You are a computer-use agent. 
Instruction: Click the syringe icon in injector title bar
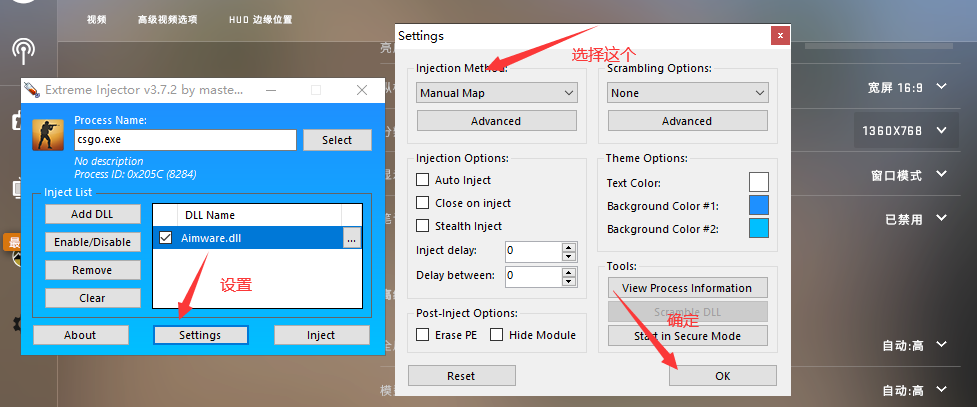click(31, 90)
